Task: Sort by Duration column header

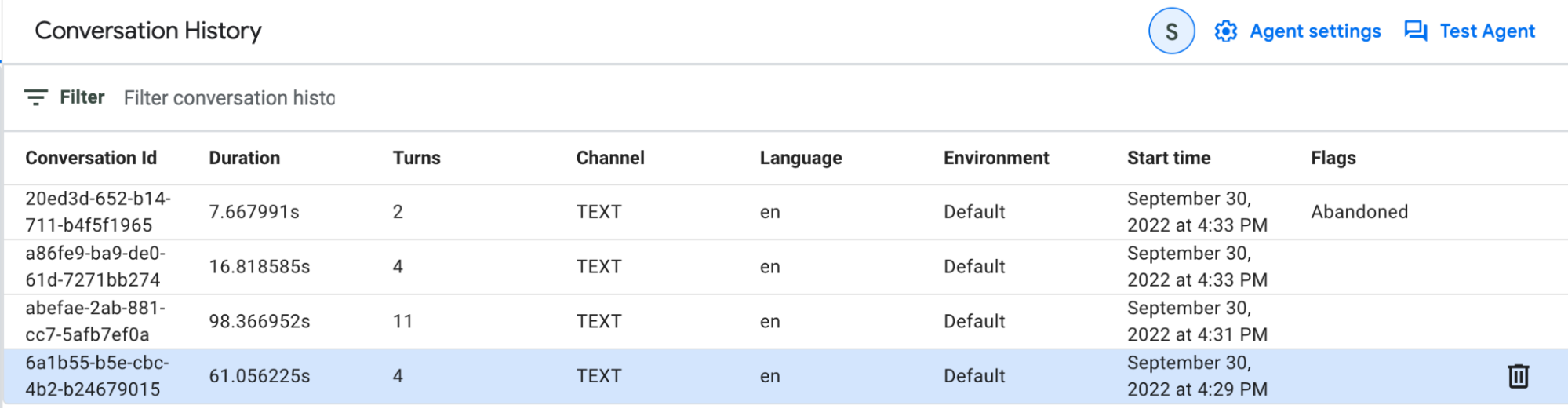Action: [244, 158]
